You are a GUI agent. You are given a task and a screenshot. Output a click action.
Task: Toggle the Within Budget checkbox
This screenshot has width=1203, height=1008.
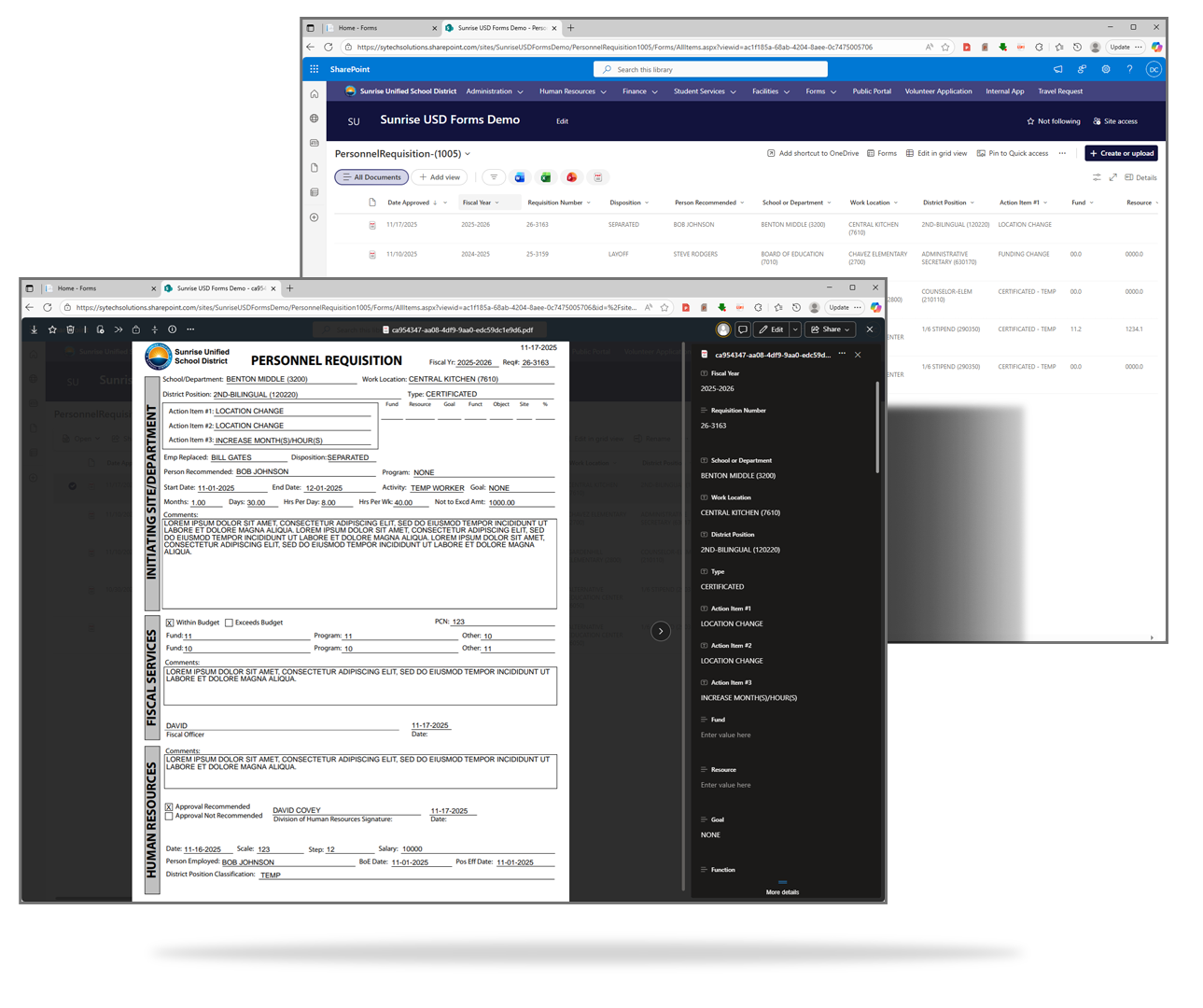pos(170,623)
